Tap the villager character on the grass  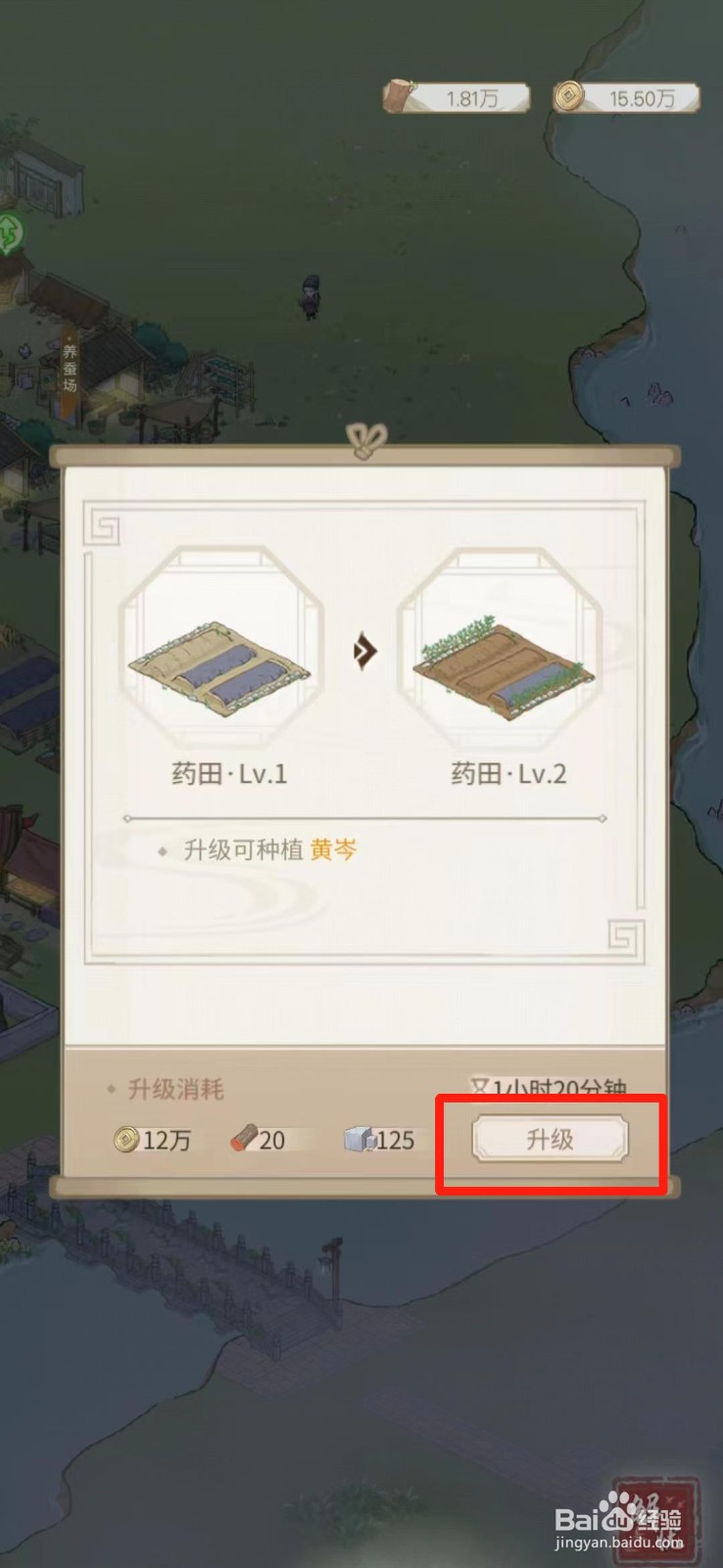[311, 297]
